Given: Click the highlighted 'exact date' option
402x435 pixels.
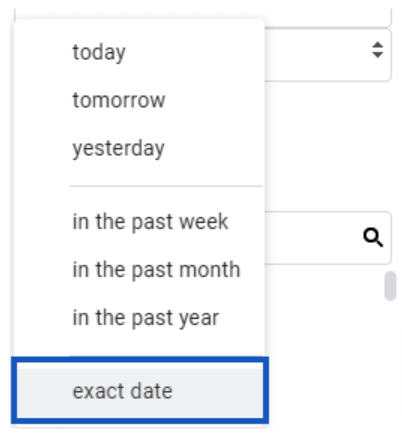Looking at the screenshot, I should pyautogui.click(x=140, y=390).
